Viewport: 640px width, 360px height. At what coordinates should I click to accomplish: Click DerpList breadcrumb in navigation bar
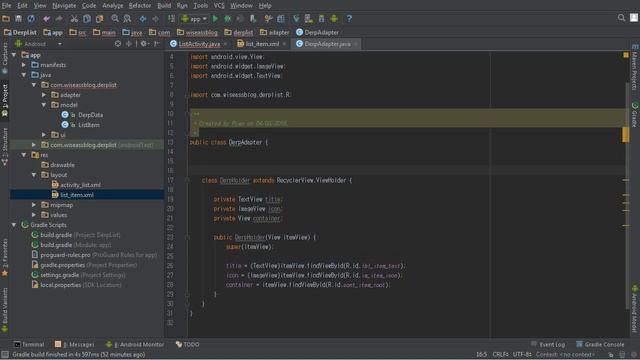click(x=20, y=32)
